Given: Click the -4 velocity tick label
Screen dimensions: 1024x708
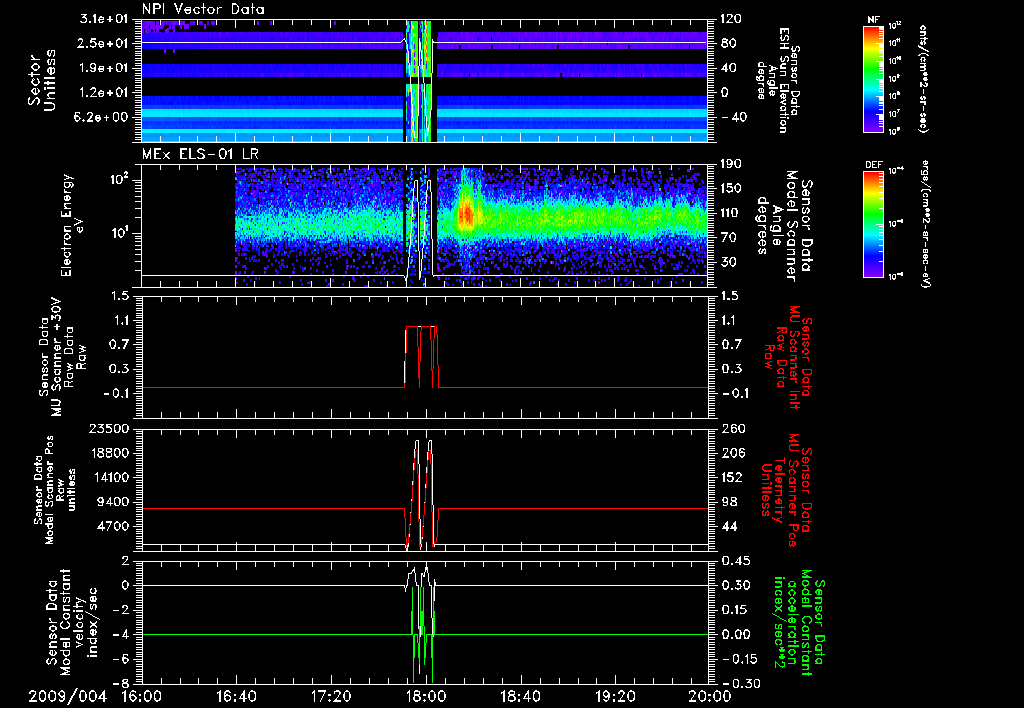Looking at the screenshot, I should point(121,634).
